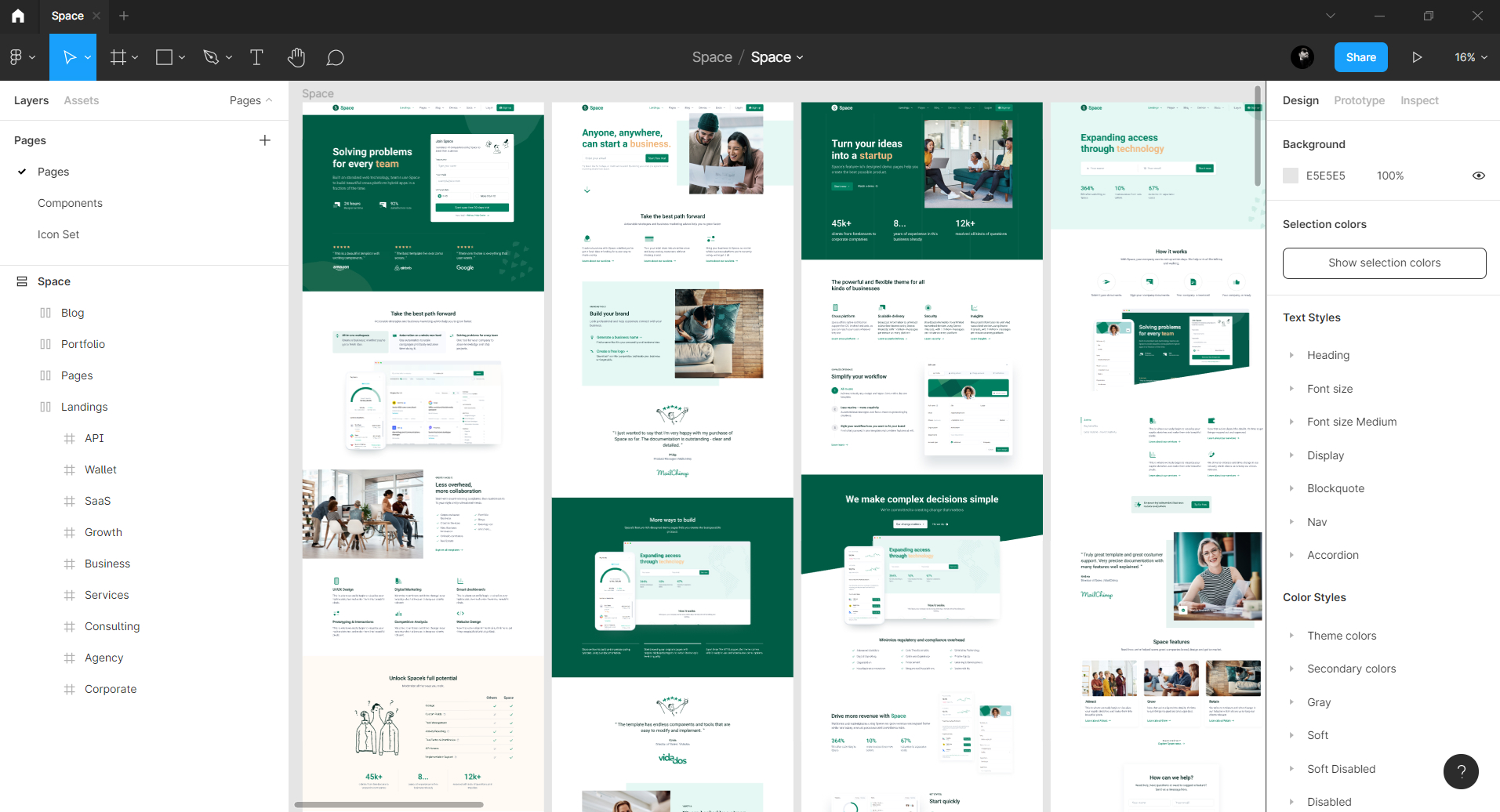The height and width of the screenshot is (812, 1500).
Task: Click the Present play button
Action: [x=1417, y=57]
